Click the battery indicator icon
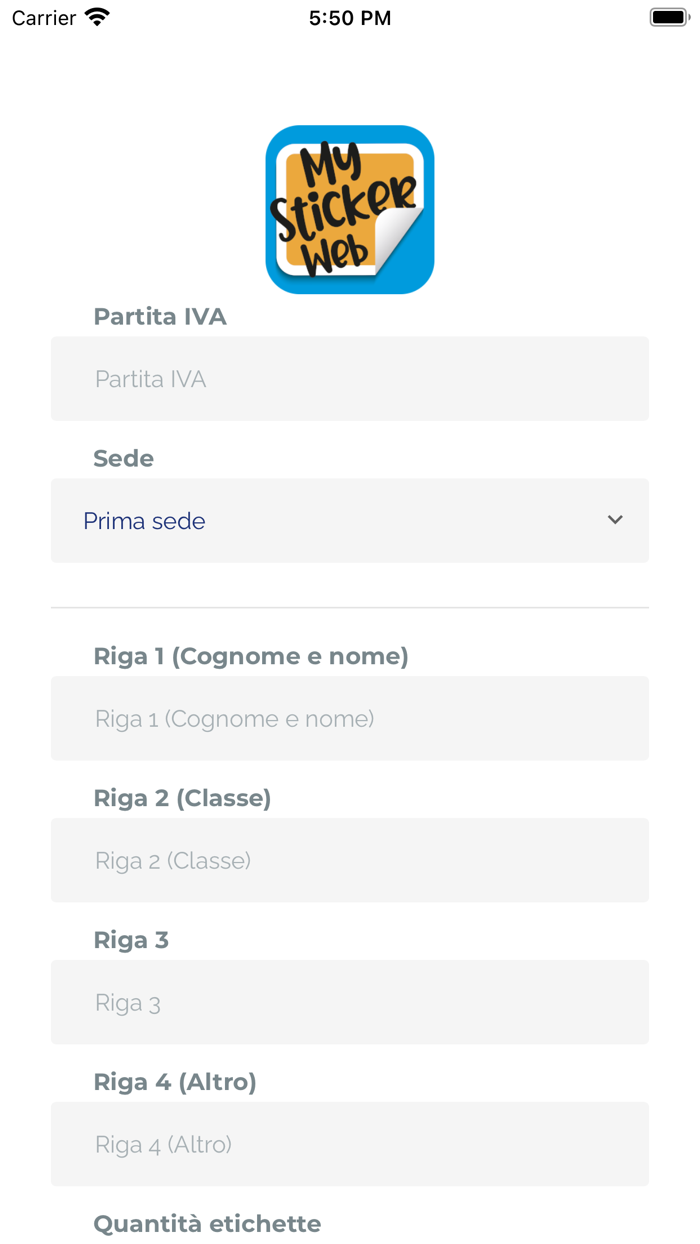 667,17
